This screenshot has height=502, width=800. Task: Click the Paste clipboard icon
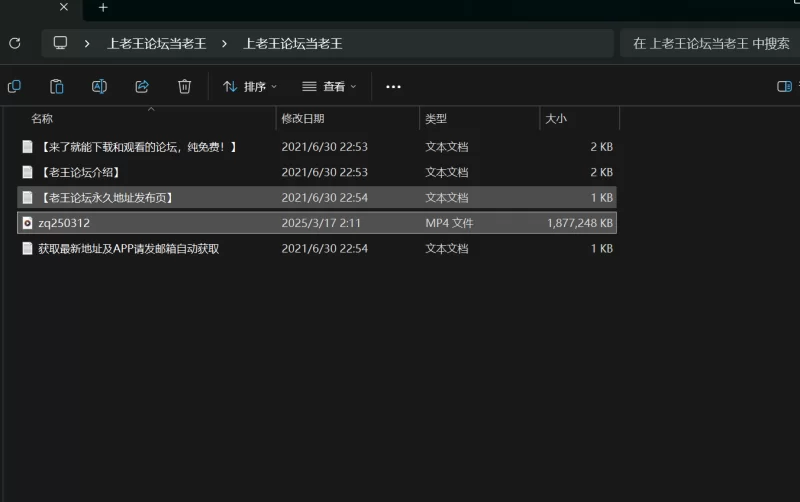point(57,87)
